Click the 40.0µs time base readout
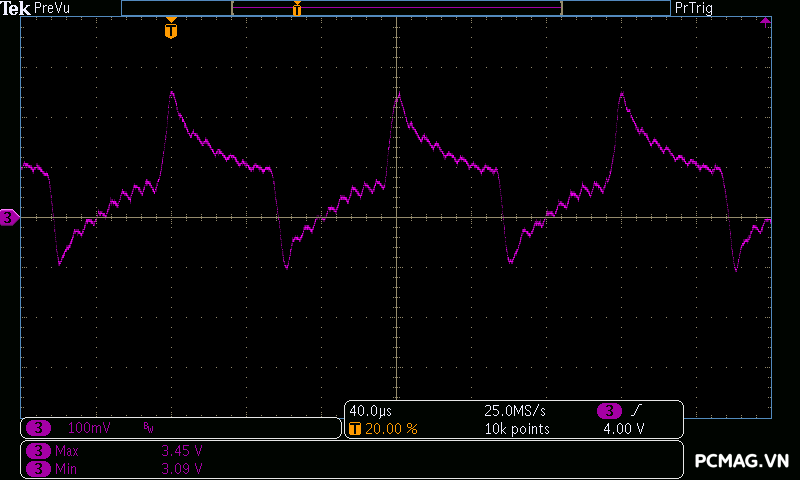 coord(370,411)
